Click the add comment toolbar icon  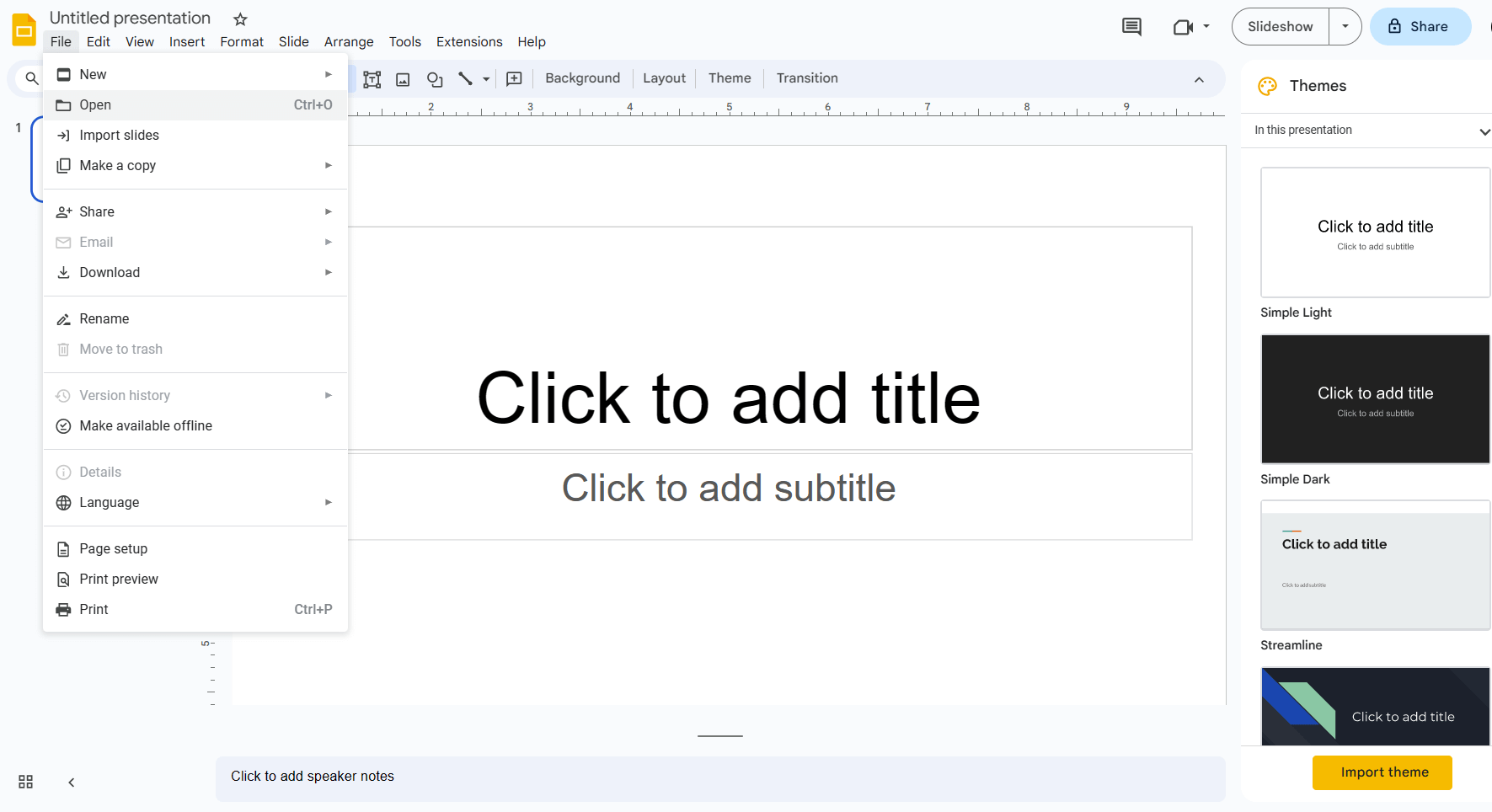[514, 79]
